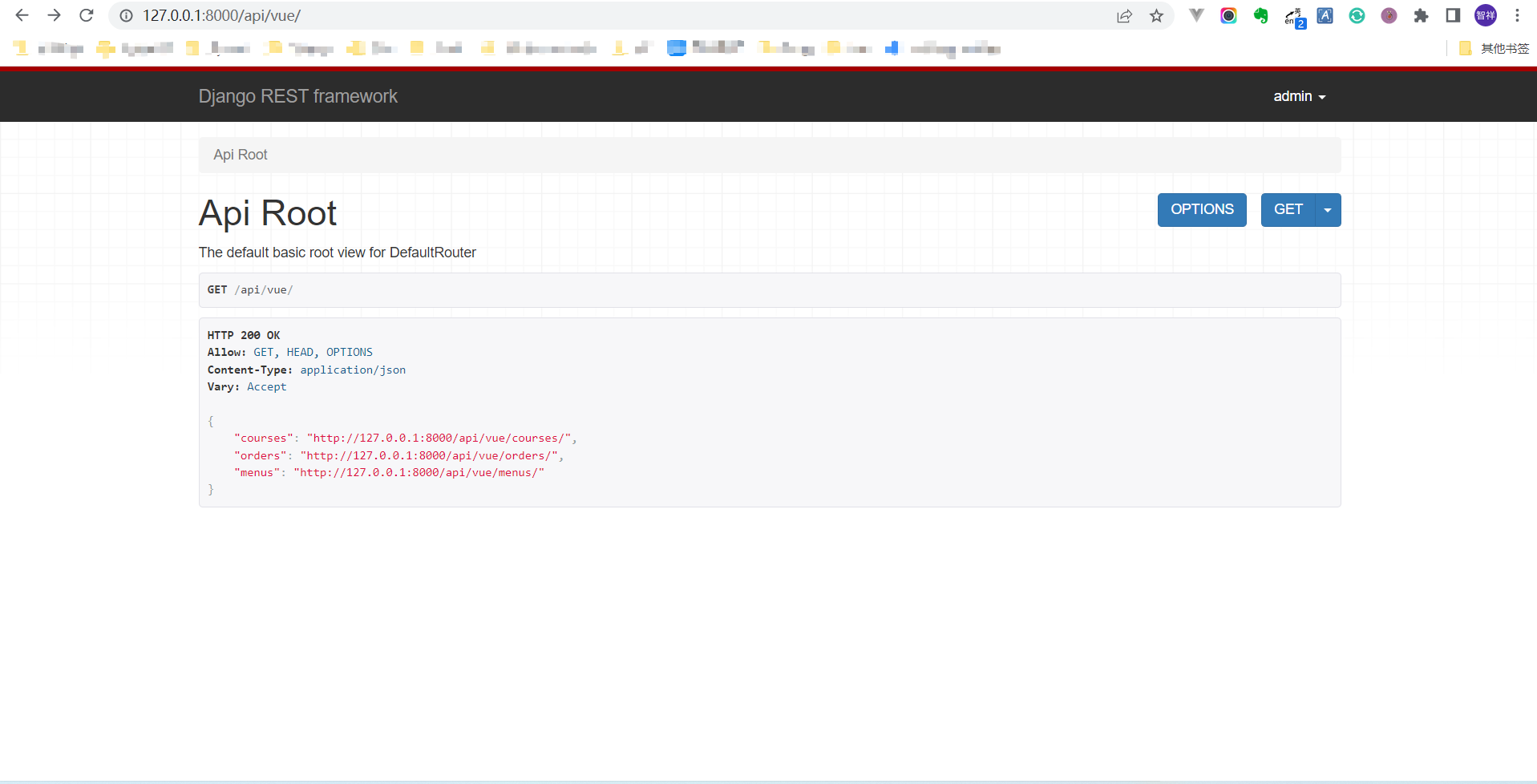This screenshot has width=1537, height=784.
Task: Expand the admin user dropdown
Action: click(1300, 96)
